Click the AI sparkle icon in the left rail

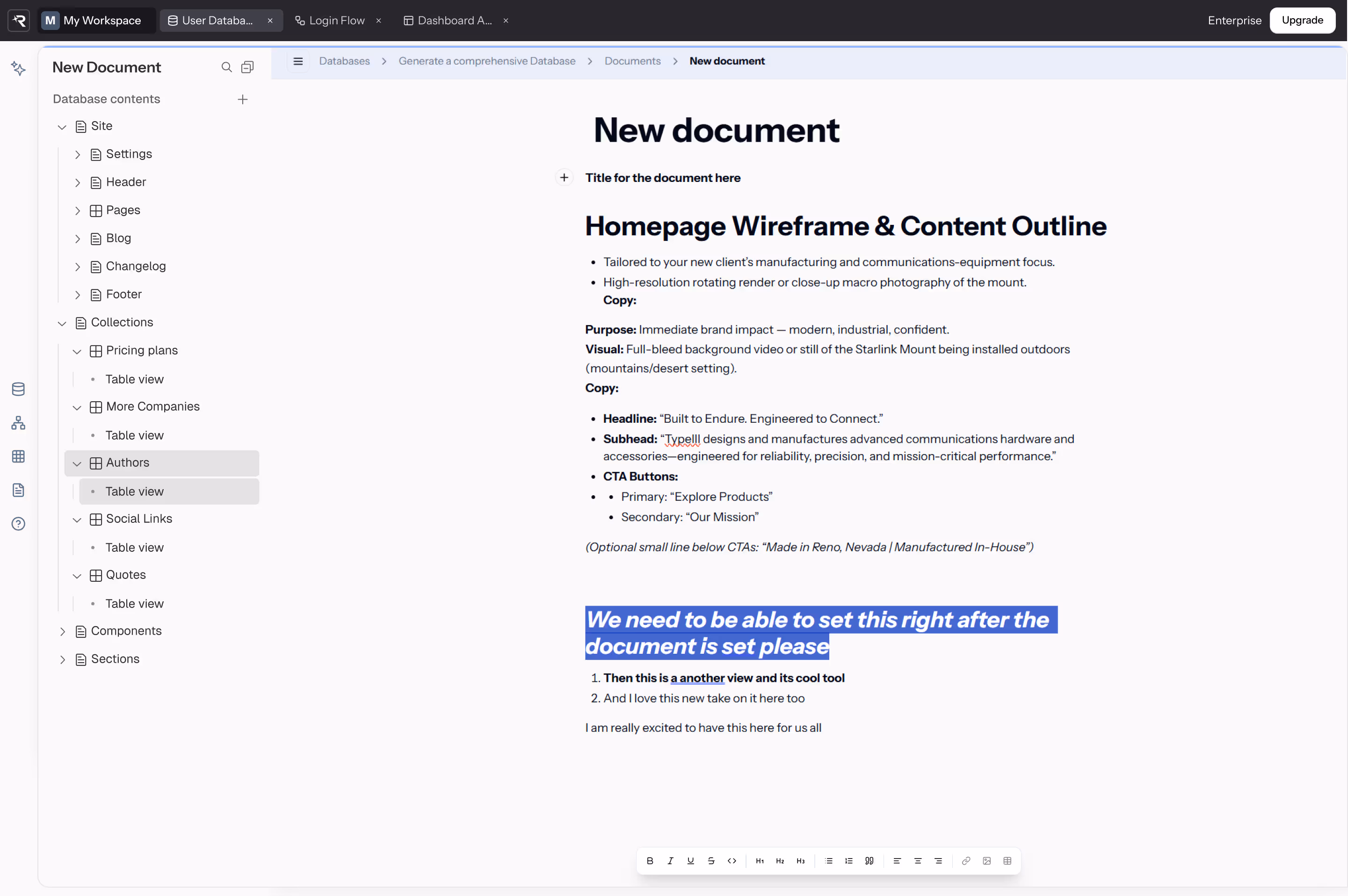[18, 69]
